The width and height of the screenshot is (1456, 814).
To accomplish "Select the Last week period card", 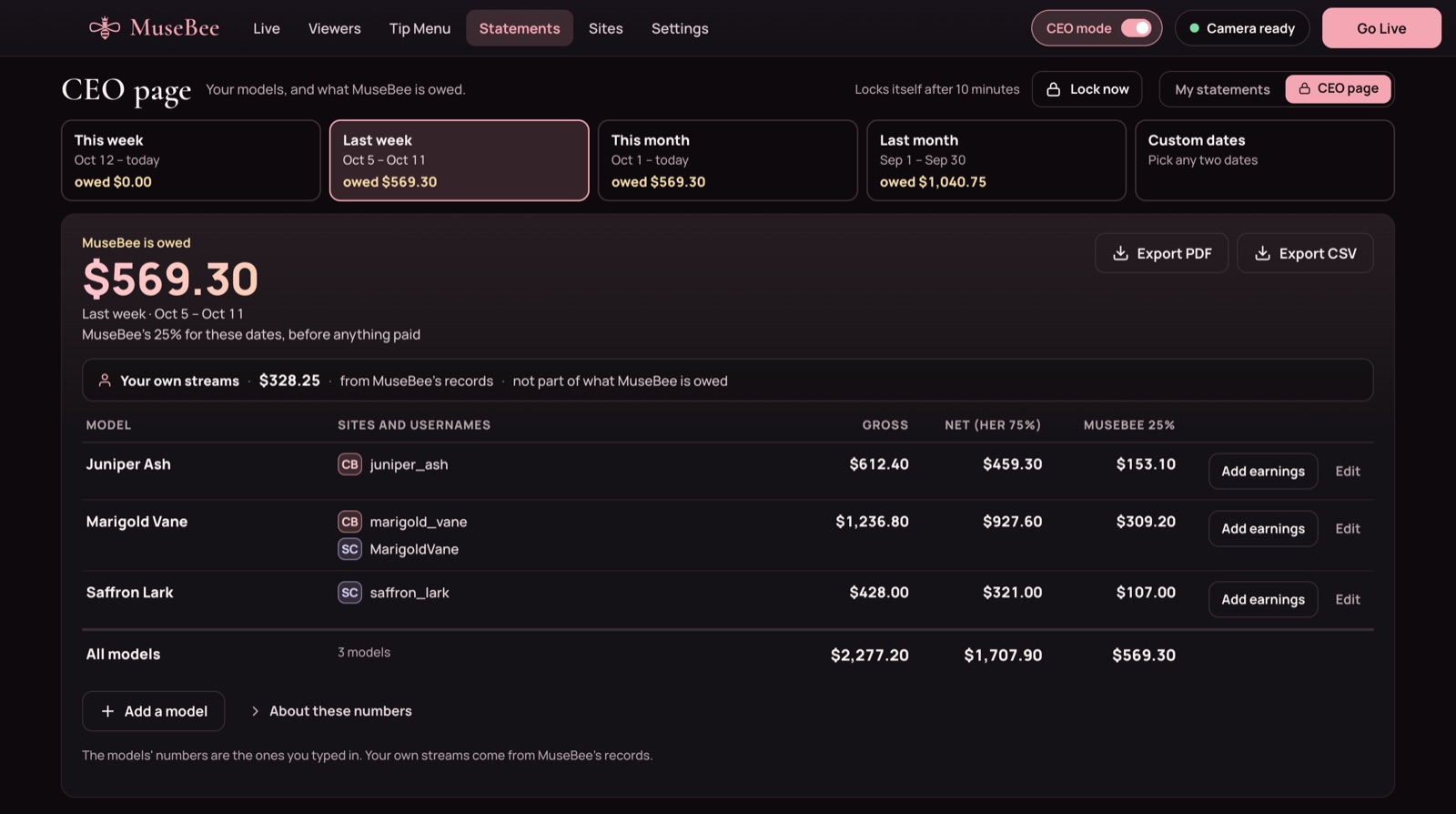I will [x=460, y=160].
